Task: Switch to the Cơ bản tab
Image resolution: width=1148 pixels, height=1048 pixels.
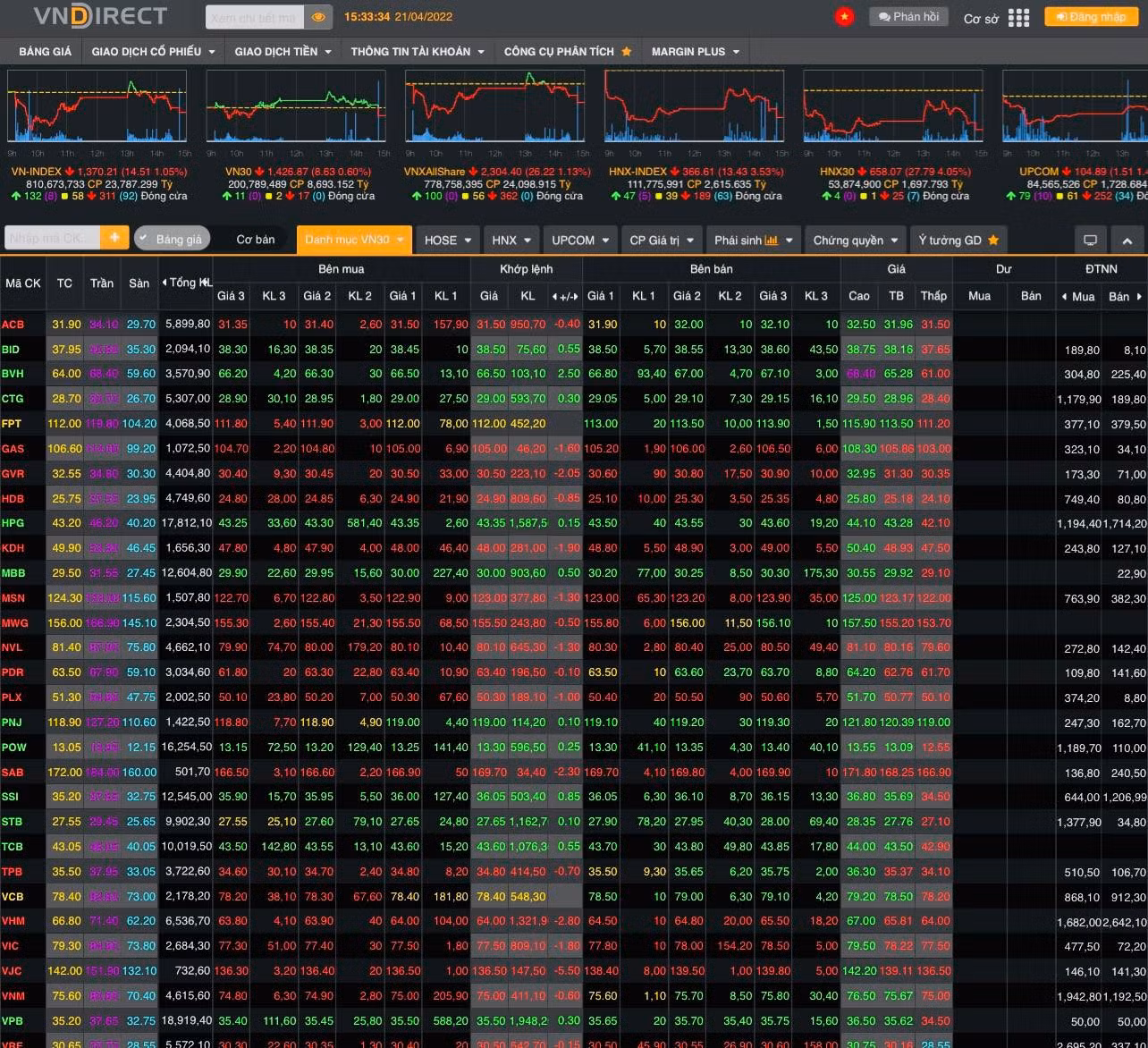Action: point(256,240)
